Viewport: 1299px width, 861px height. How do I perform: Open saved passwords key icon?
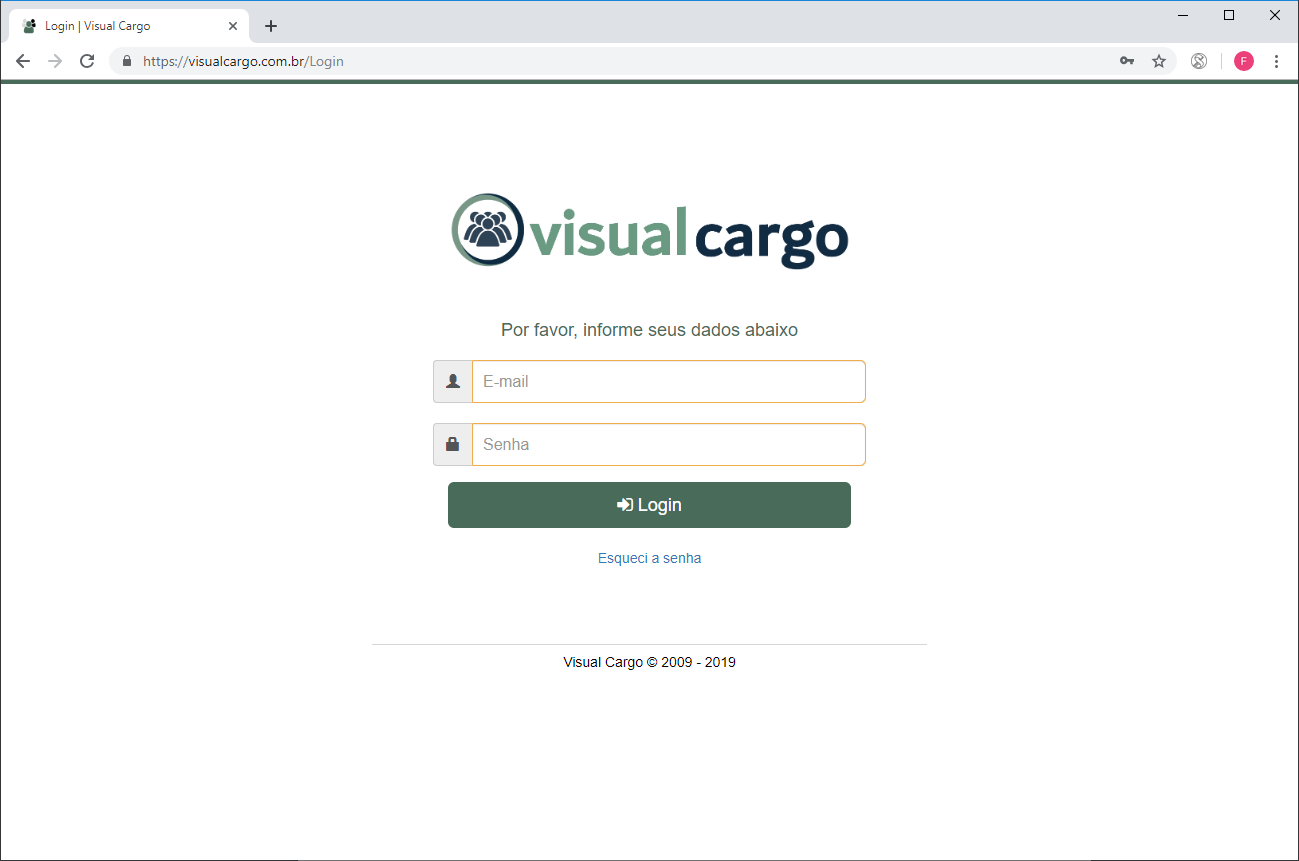(1127, 61)
